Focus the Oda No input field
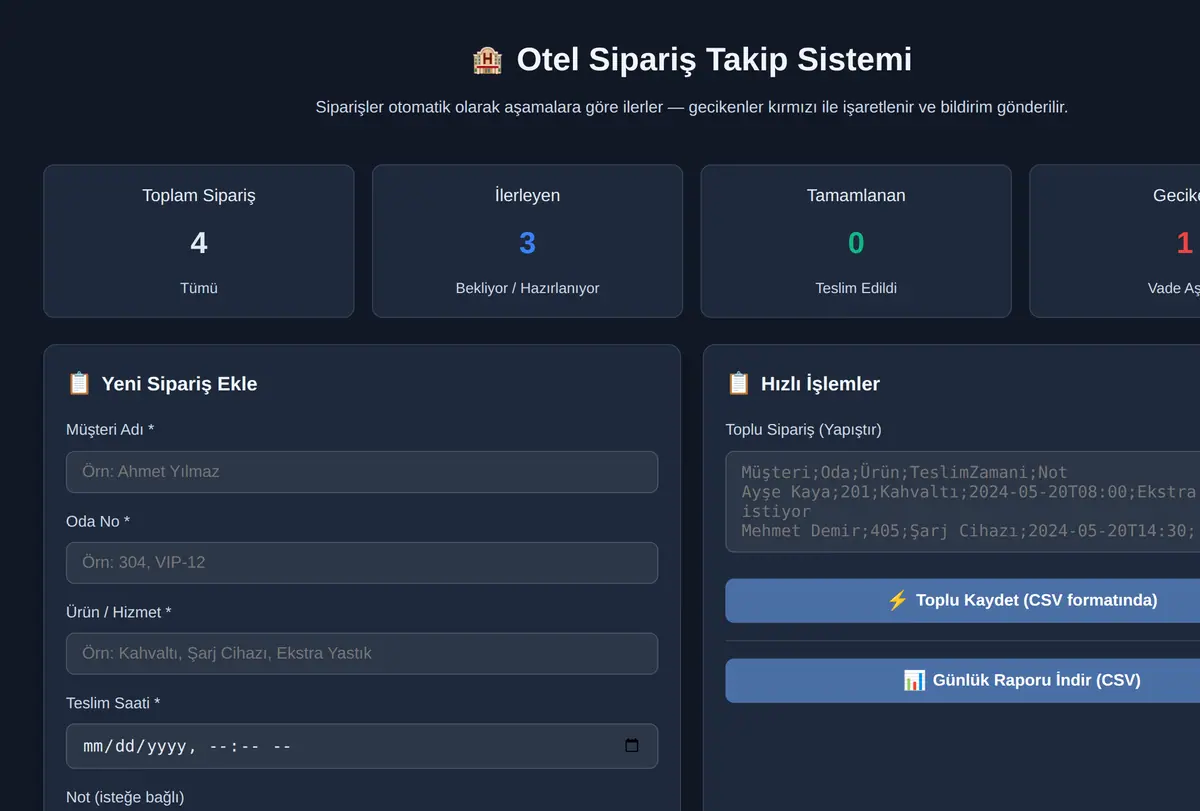This screenshot has width=1200, height=811. pos(362,563)
